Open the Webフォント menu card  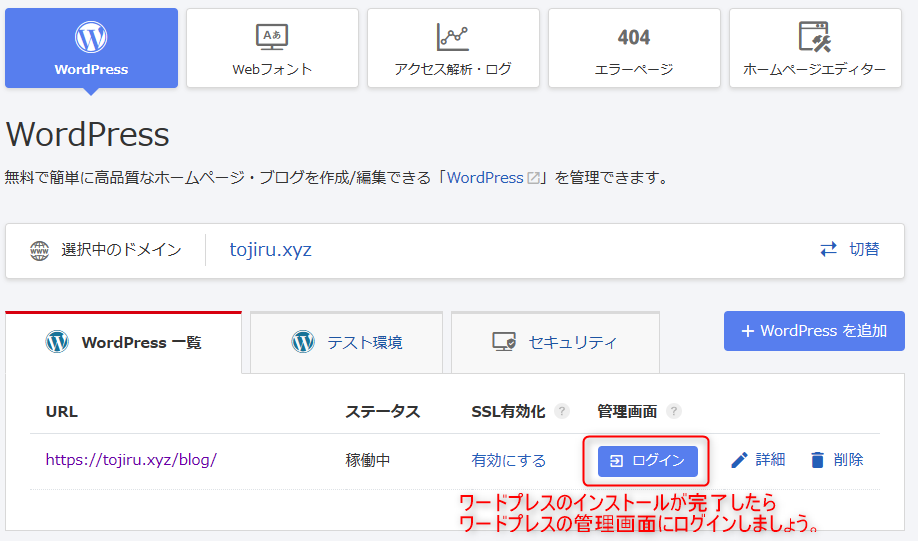(272, 48)
